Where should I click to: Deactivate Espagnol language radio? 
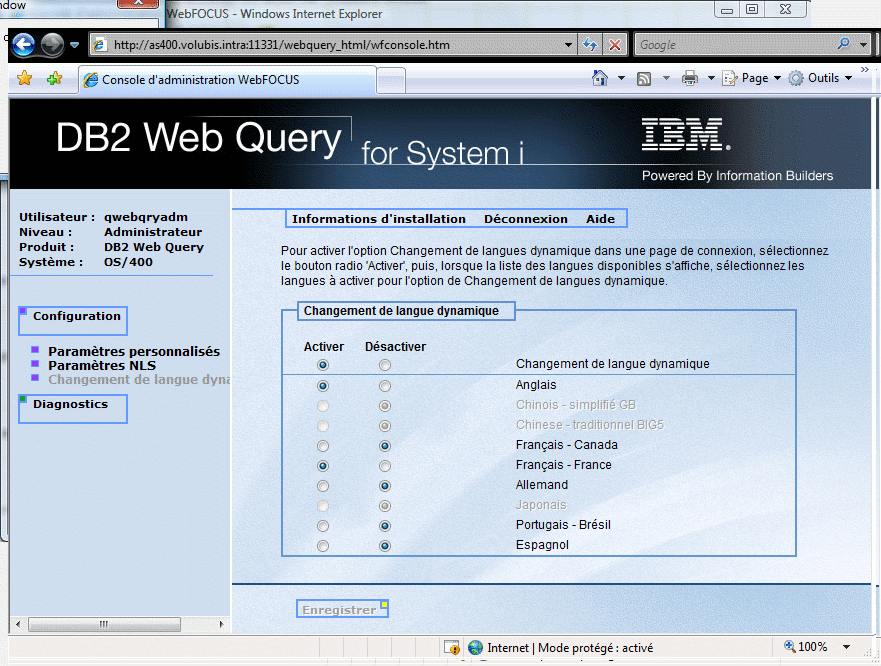[x=384, y=546]
